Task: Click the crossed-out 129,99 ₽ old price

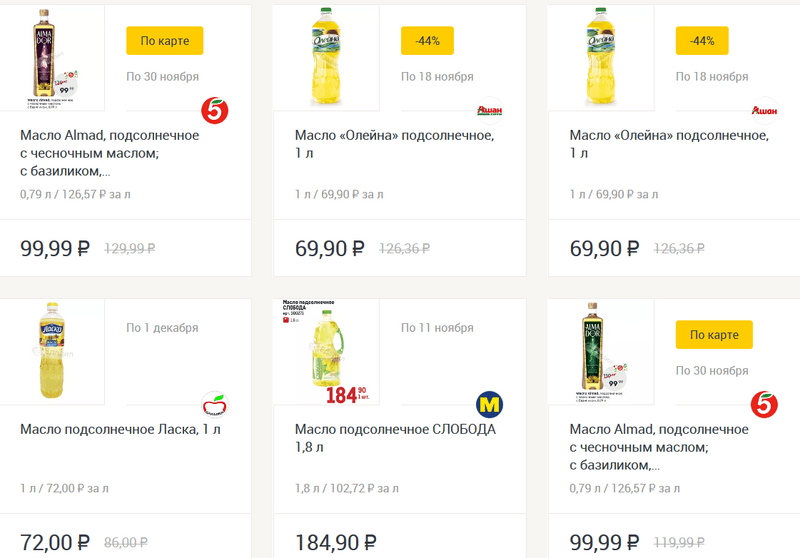Action: coord(130,249)
